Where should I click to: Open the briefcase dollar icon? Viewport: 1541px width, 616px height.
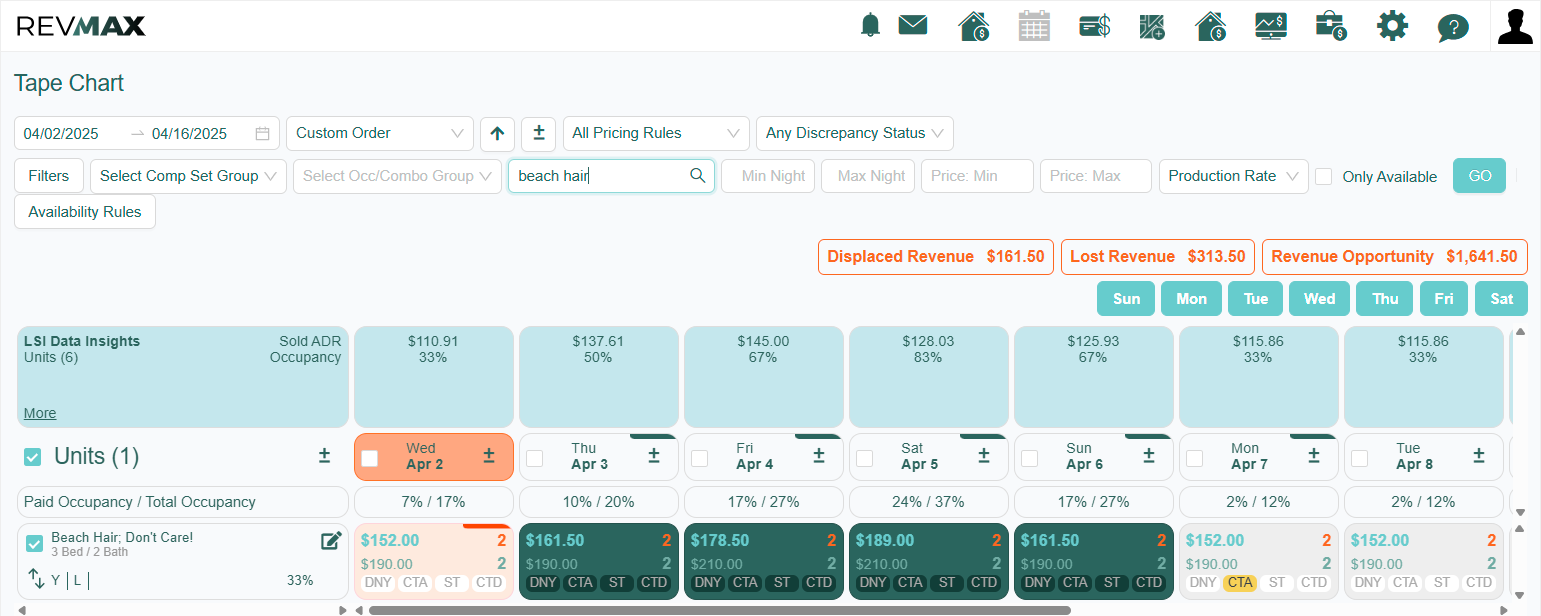pyautogui.click(x=1331, y=26)
